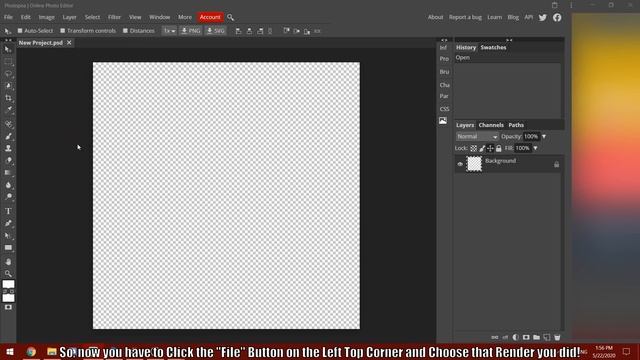Open Photopea Facebook page icon

coord(557,17)
